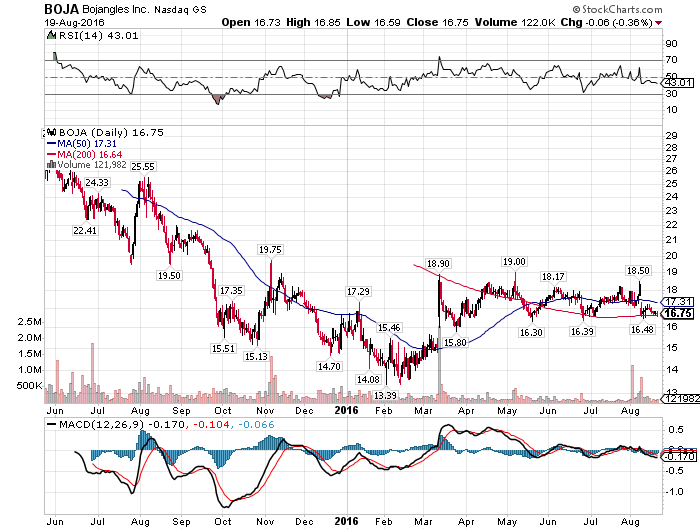Image resolution: width=700 pixels, height=530 pixels.
Task: Click the 24.33 price label
Action: (97, 182)
